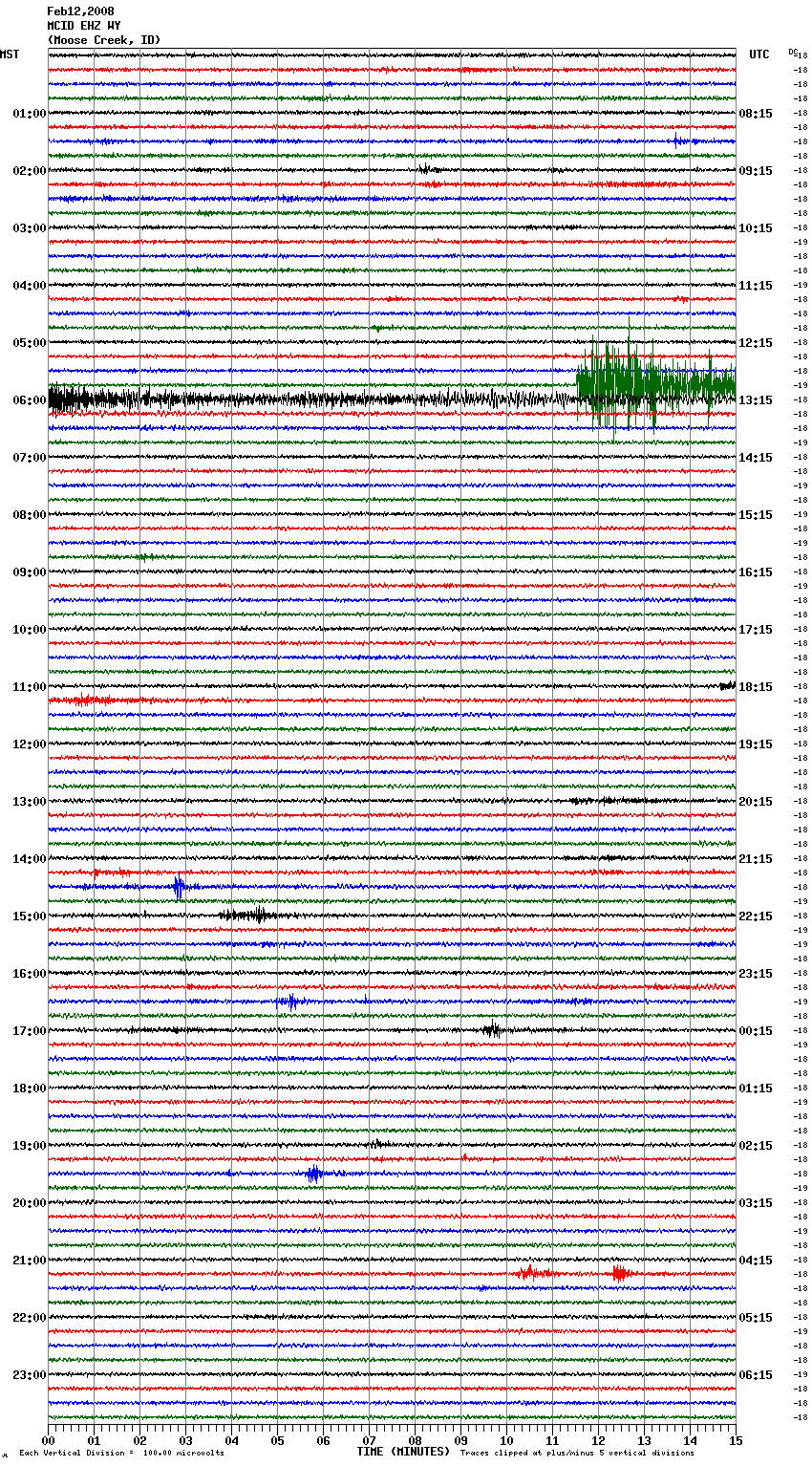812x1466 pixels.
Task: Click the 16:00 MST time label
Action: tap(30, 974)
